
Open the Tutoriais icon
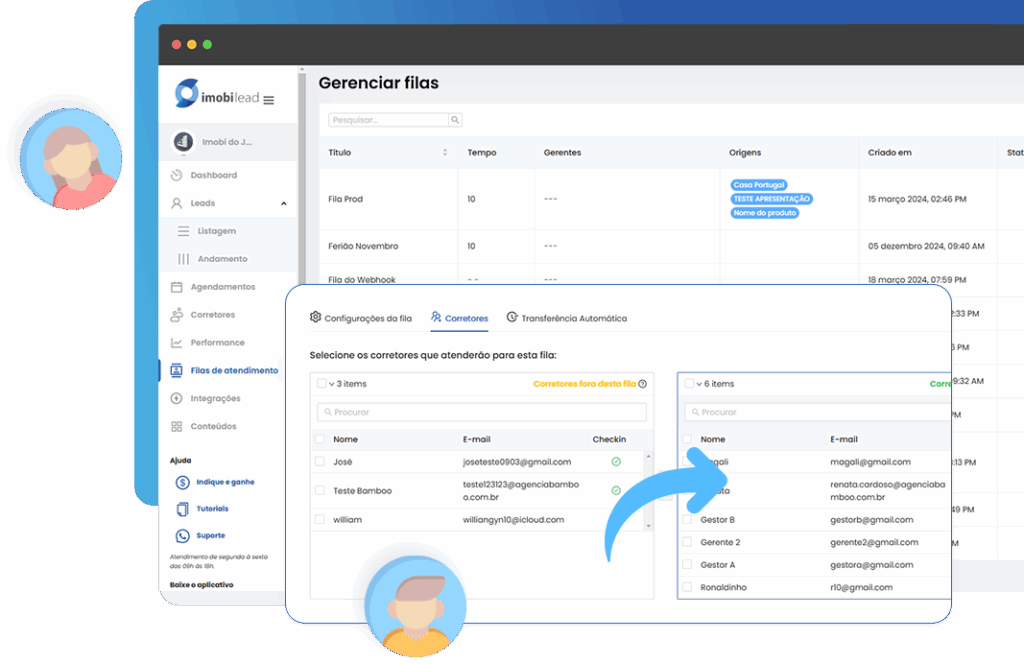pos(183,509)
